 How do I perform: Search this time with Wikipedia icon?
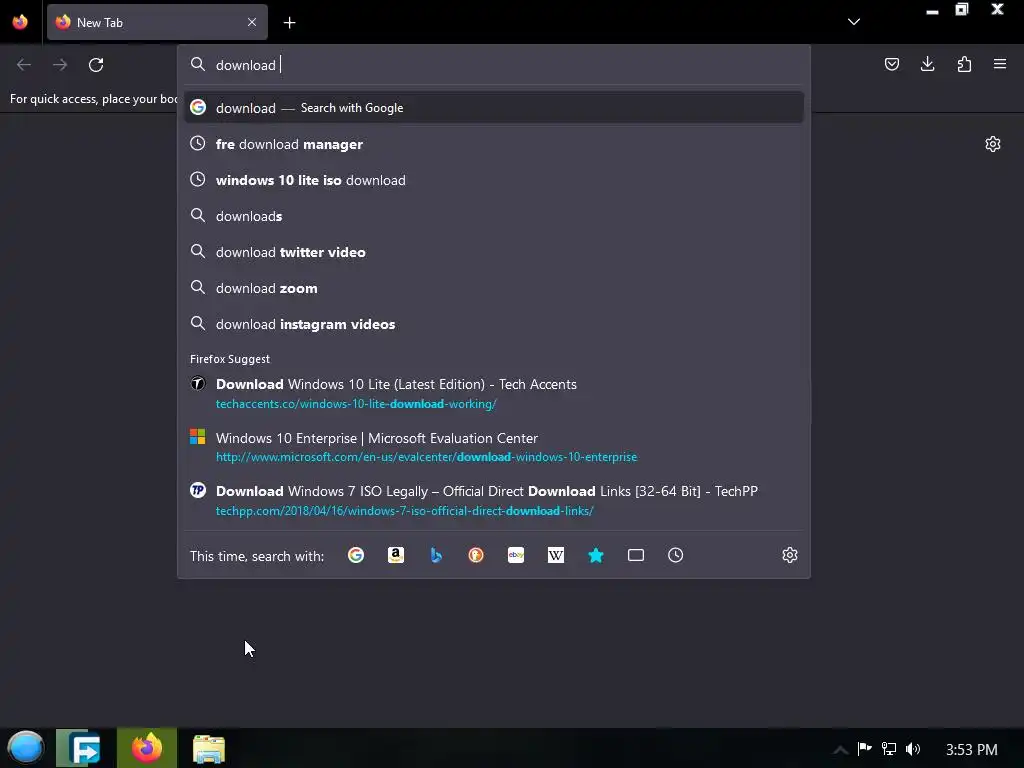(556, 555)
